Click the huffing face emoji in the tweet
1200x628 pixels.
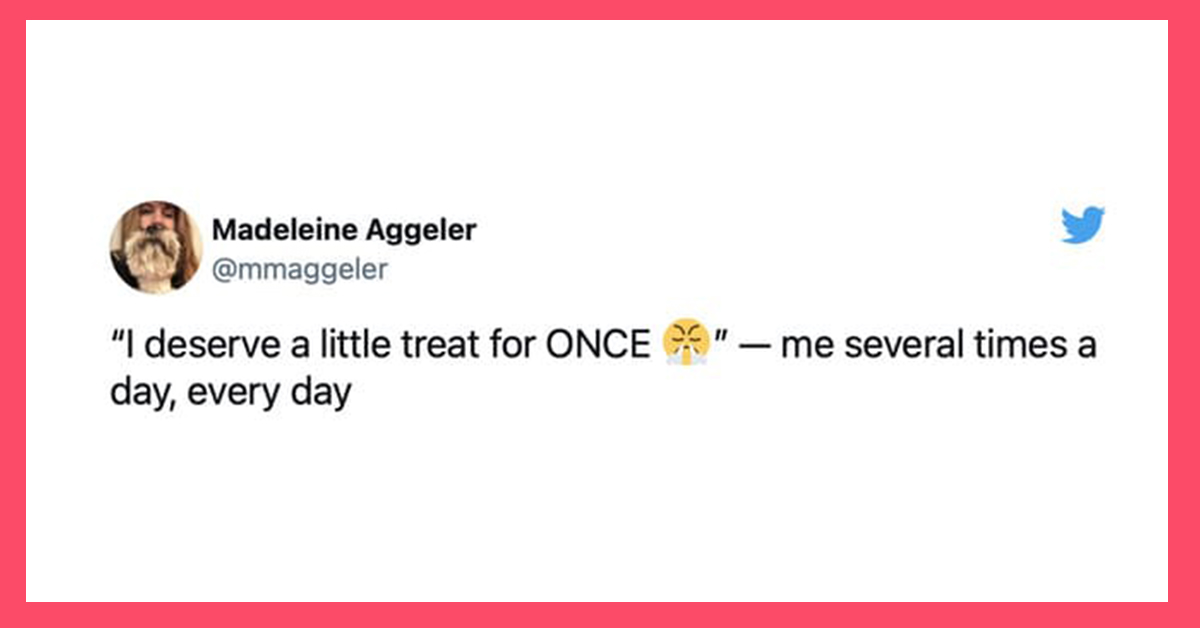pos(685,346)
